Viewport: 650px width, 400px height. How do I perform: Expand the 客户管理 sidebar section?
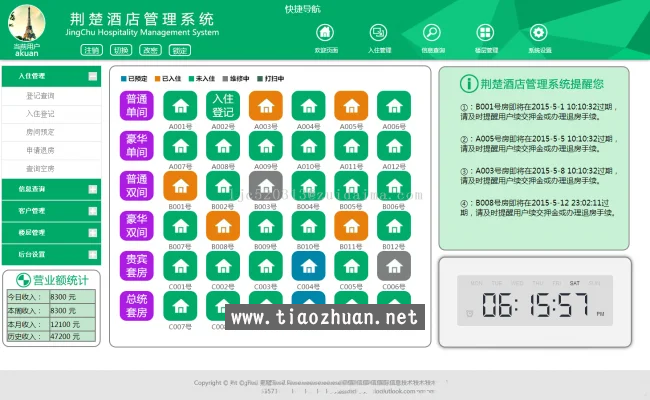(x=93, y=211)
